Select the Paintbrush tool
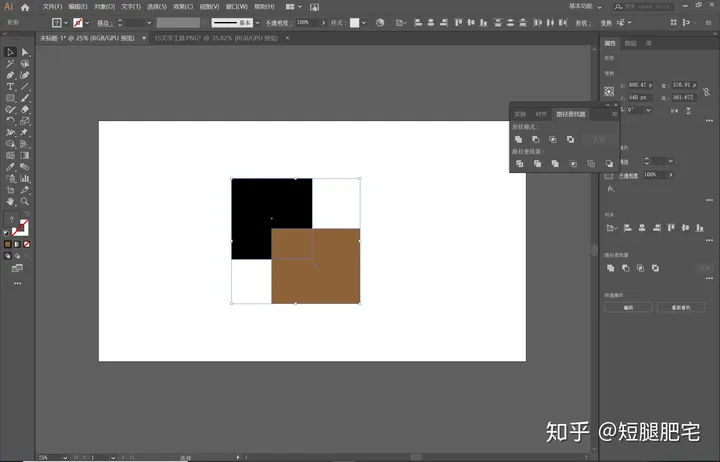 tap(25, 98)
